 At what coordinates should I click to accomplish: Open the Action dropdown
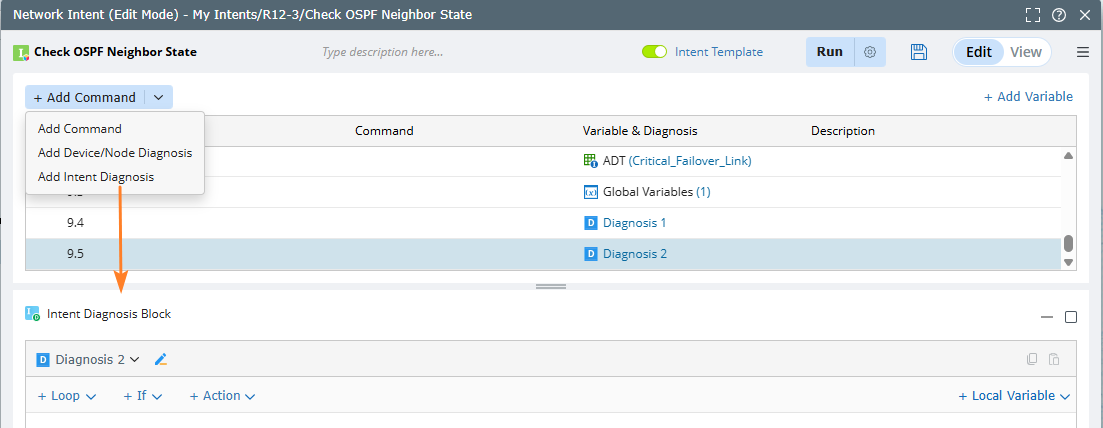tap(222, 396)
